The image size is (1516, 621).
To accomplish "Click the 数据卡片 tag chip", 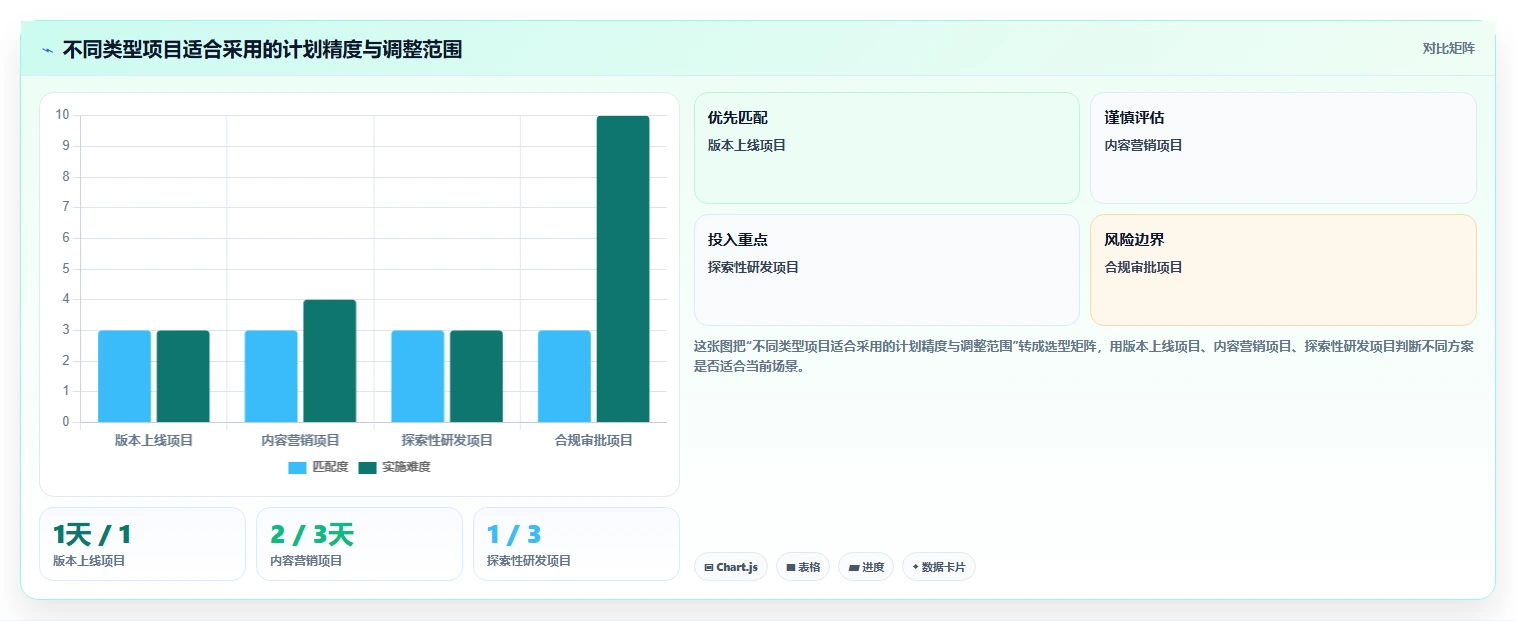I will click(x=938, y=567).
